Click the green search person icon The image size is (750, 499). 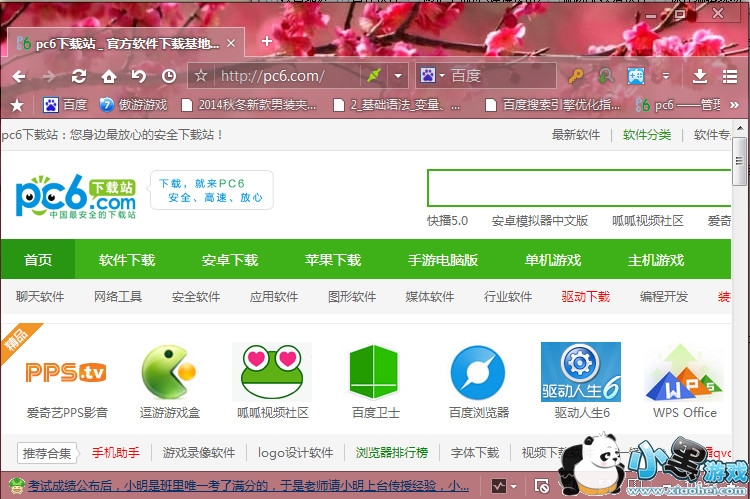click(x=606, y=76)
